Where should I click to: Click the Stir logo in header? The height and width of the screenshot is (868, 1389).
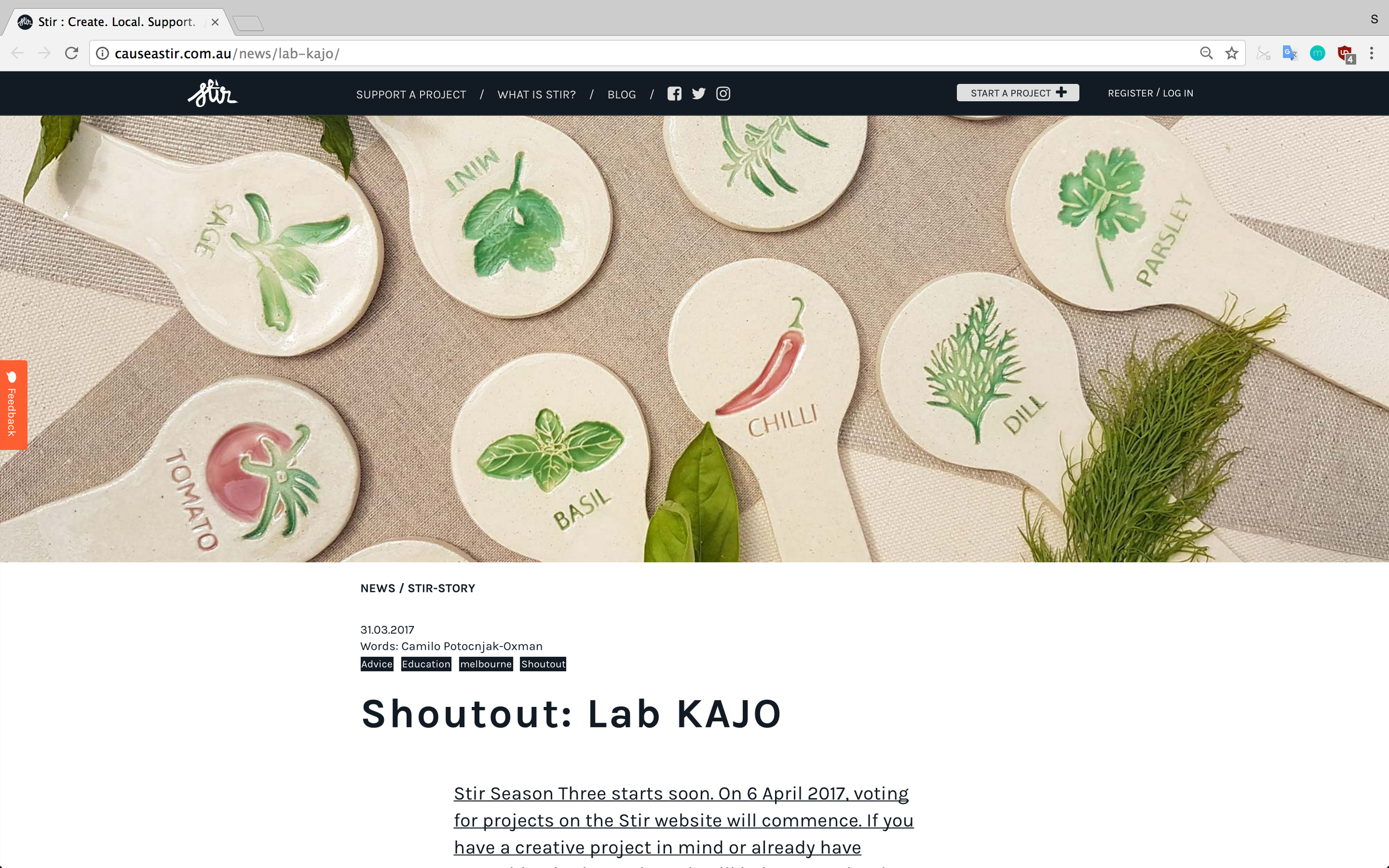(x=212, y=93)
